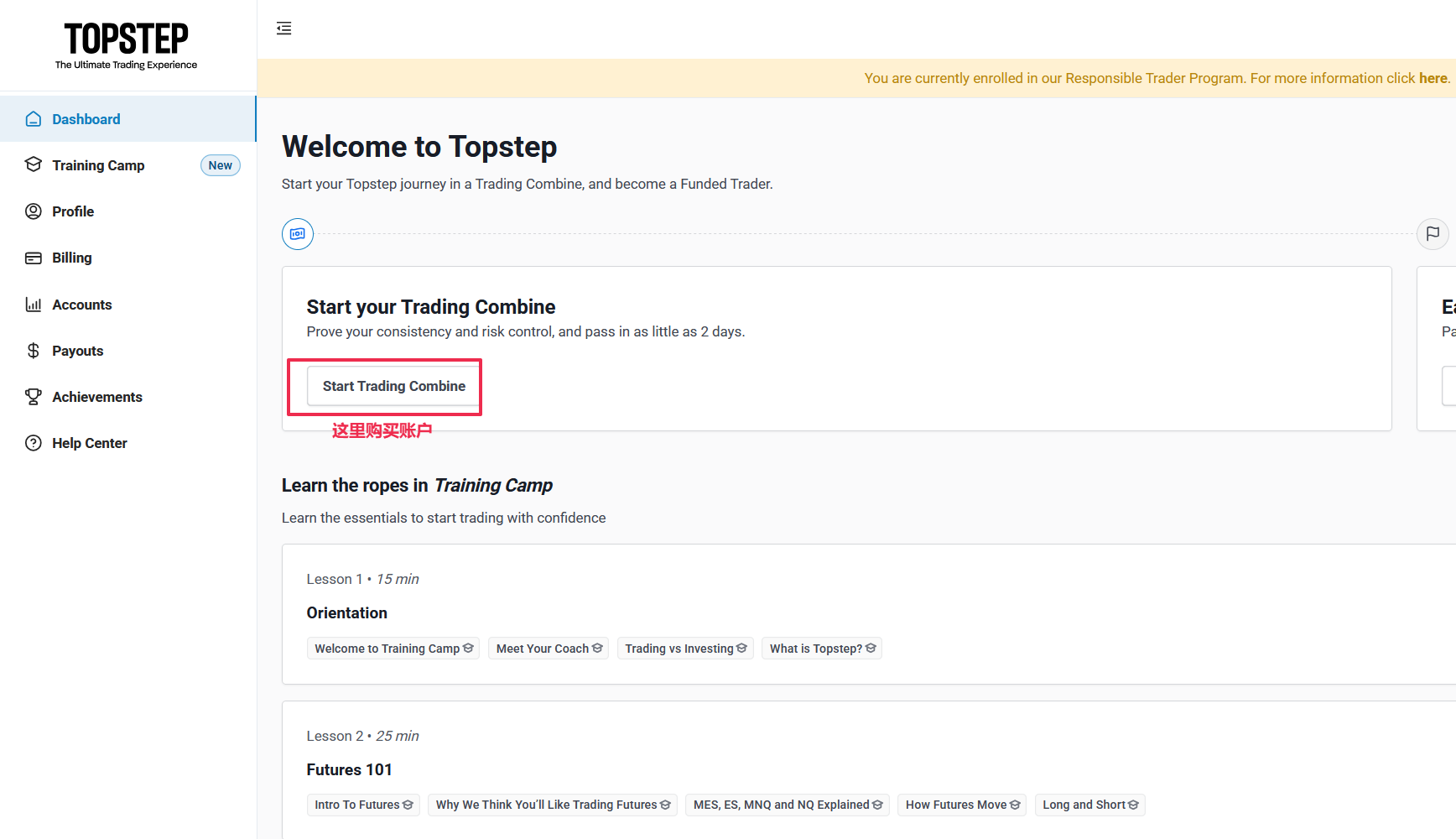
Task: Click the Accounts bar chart icon
Action: point(34,305)
